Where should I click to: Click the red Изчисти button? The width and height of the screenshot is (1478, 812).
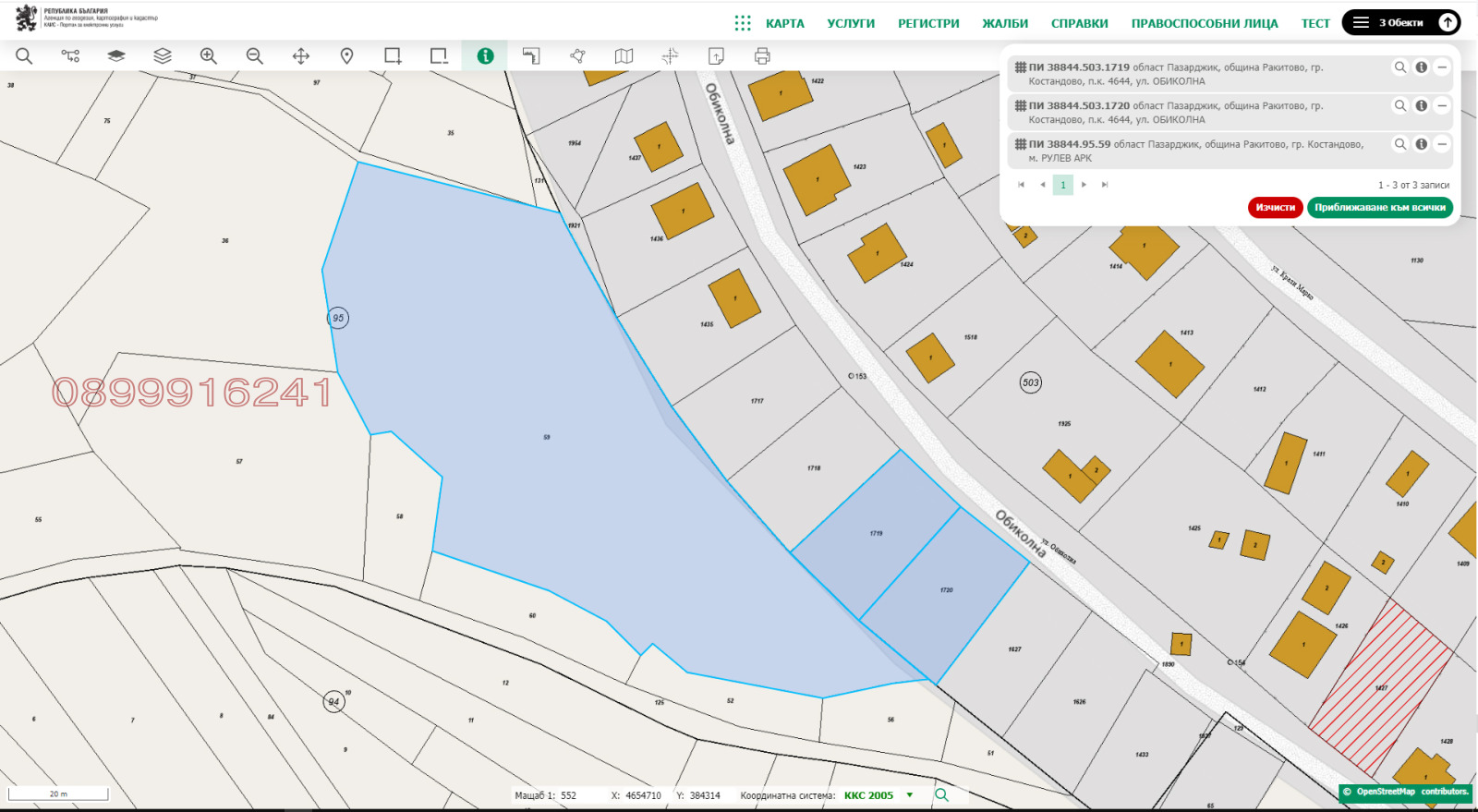1276,208
